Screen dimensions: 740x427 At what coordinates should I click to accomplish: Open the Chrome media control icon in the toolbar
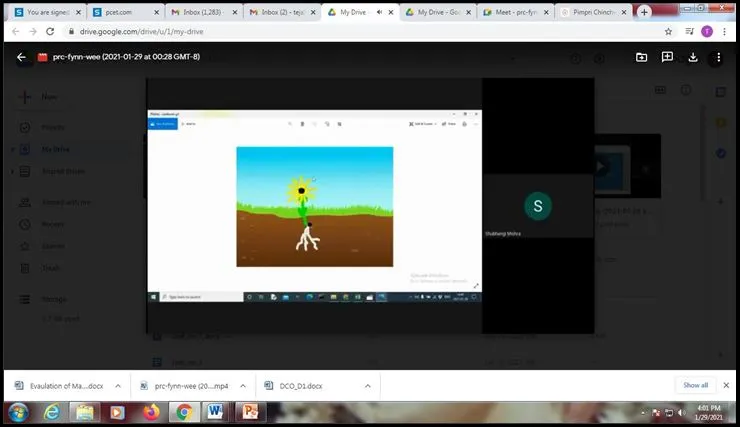point(689,32)
